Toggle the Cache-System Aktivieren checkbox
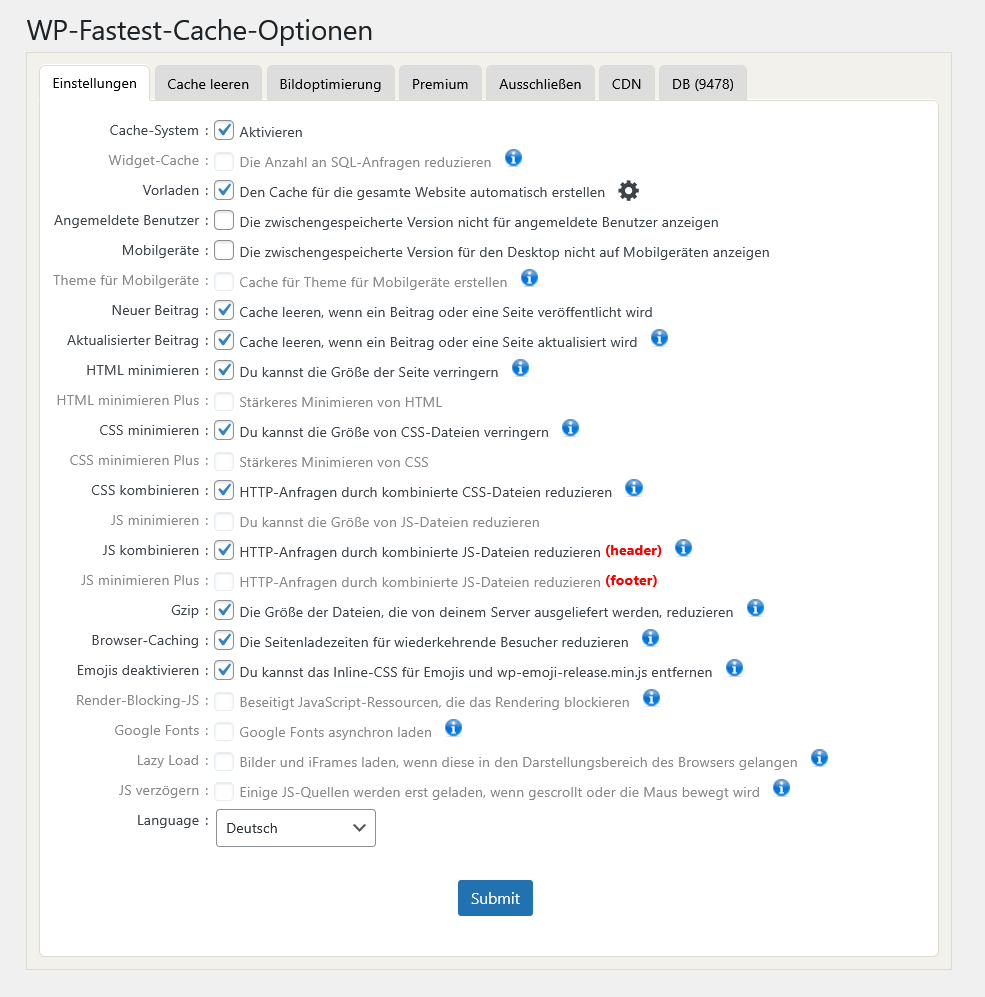985x997 pixels. [224, 130]
